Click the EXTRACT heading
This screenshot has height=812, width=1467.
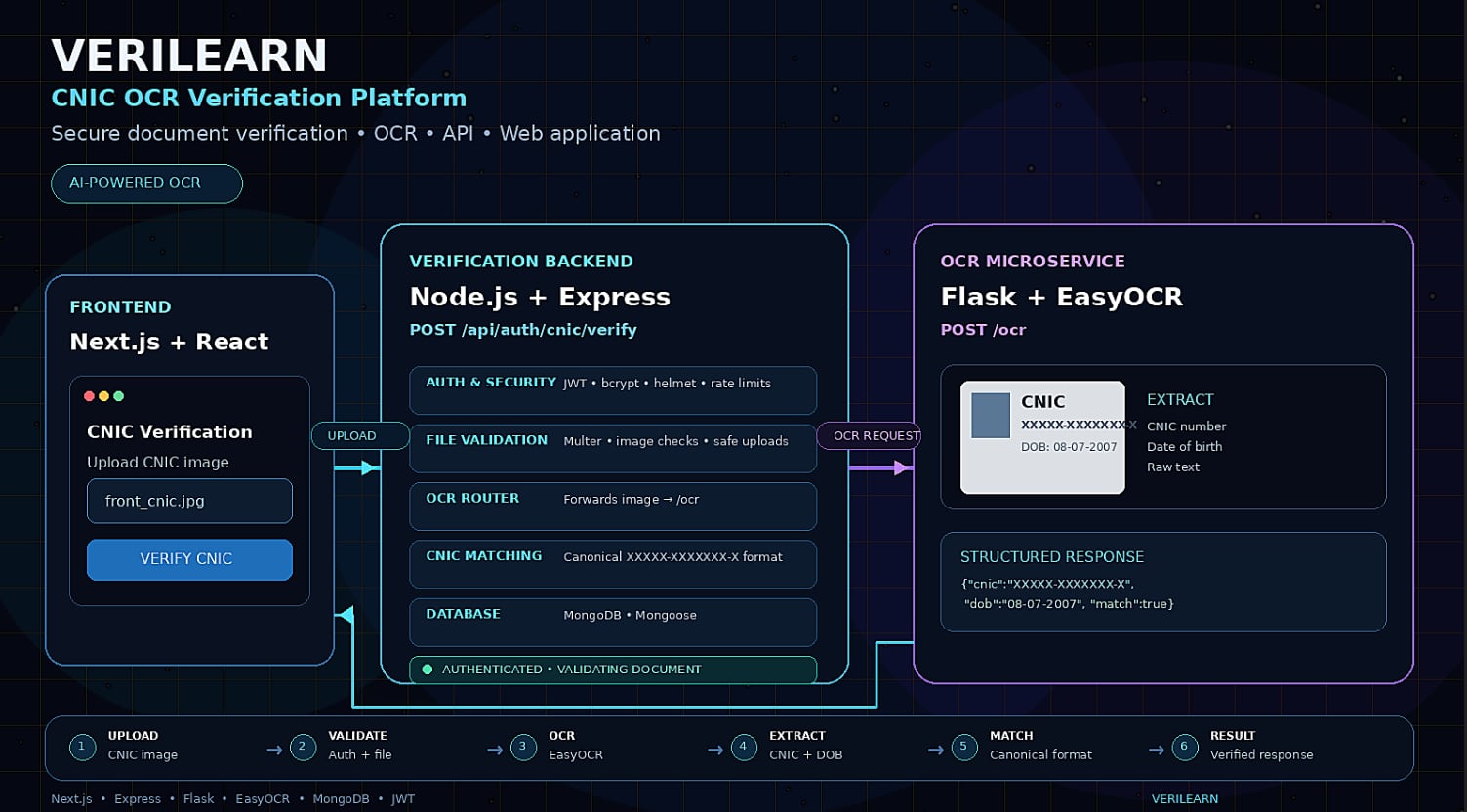tap(1180, 400)
